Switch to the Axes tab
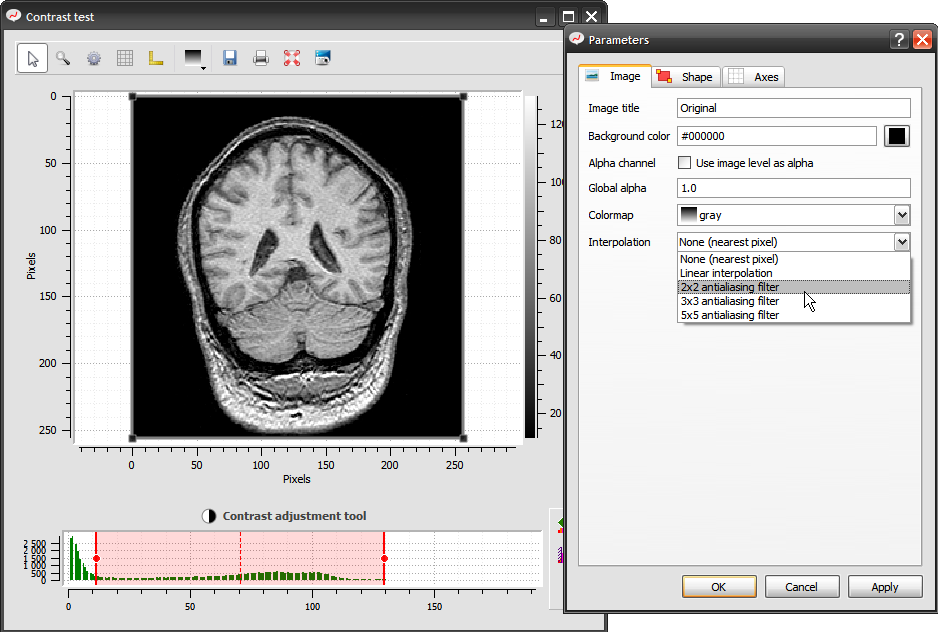The width and height of the screenshot is (938, 632). [754, 77]
